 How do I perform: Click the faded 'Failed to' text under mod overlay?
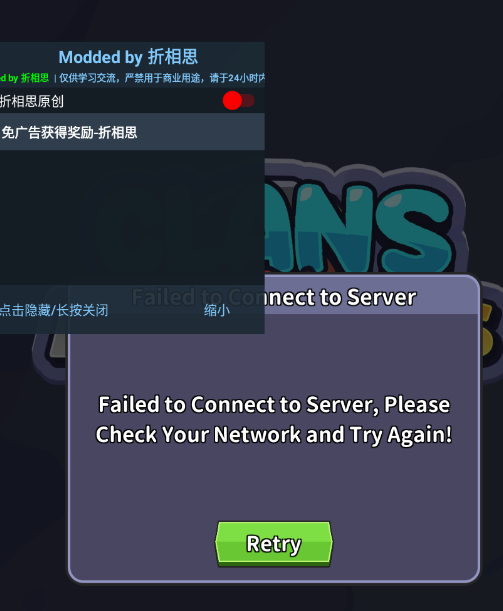(164, 298)
